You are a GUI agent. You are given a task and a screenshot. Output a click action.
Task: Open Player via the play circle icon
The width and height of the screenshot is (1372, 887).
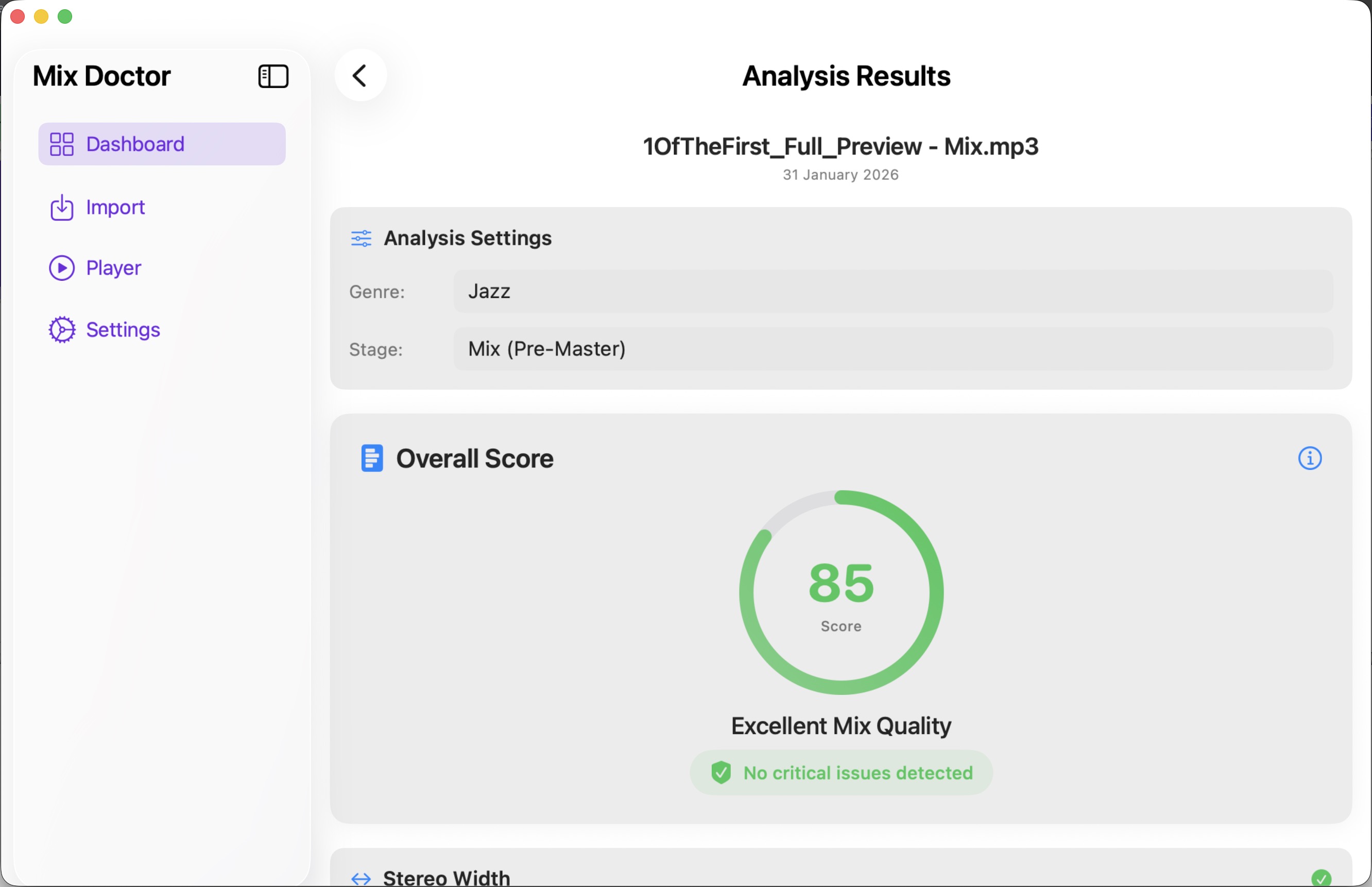click(61, 267)
